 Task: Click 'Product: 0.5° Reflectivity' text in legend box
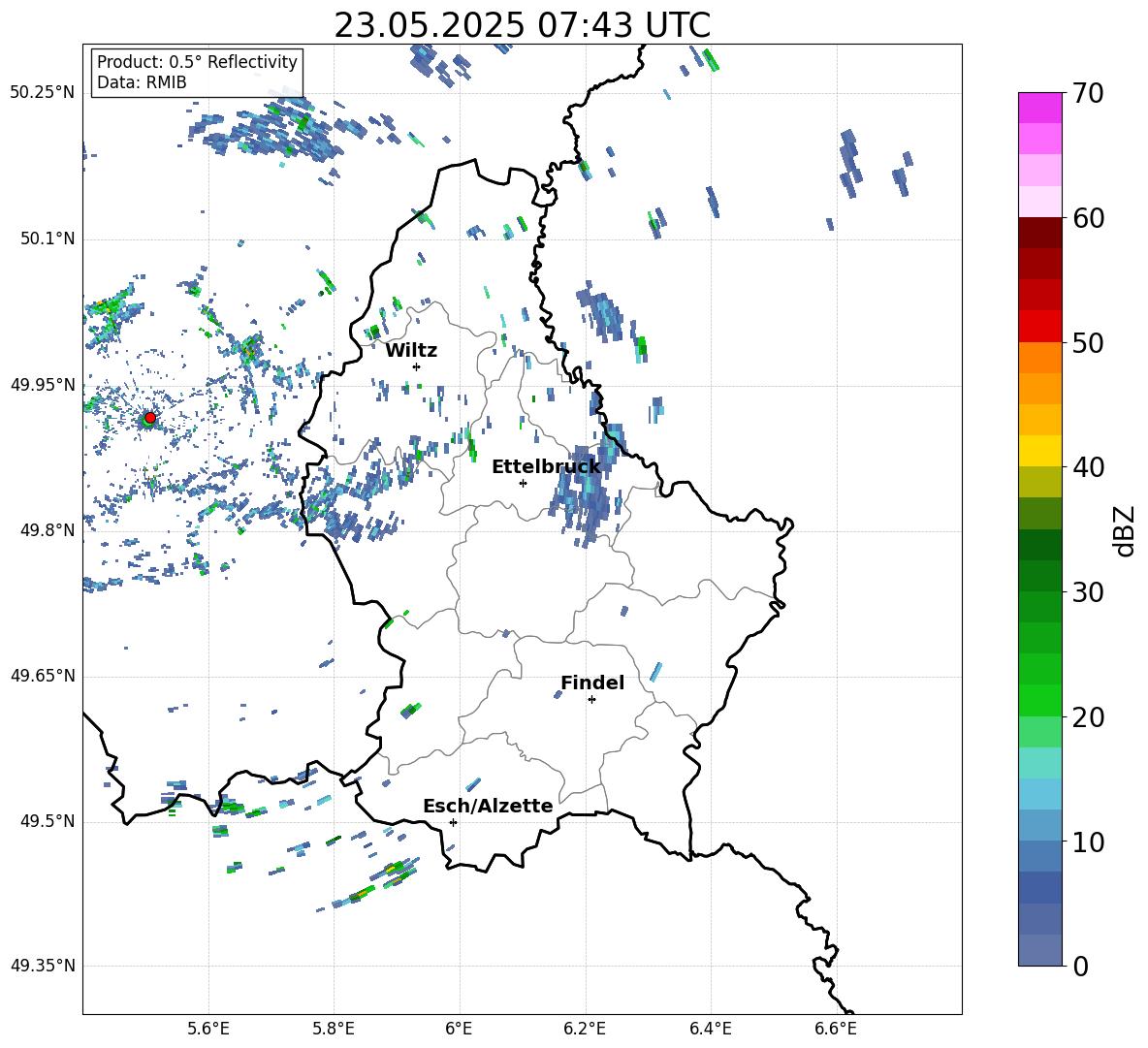coord(197,61)
